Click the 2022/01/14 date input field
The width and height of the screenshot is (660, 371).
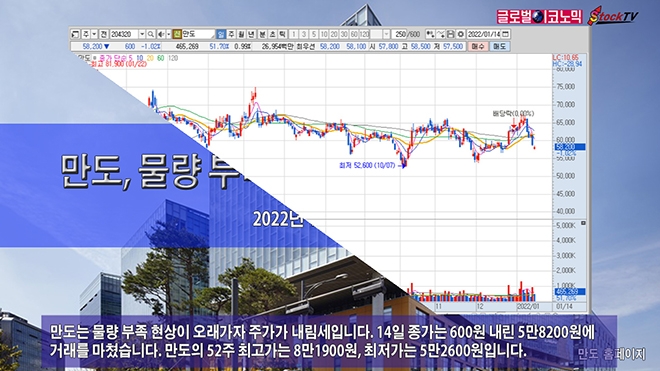pyautogui.click(x=483, y=34)
